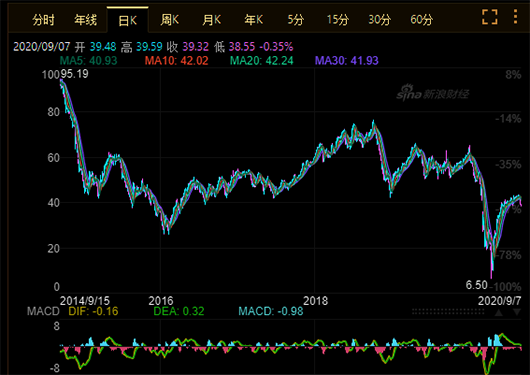Click the -0.35% change value
The height and width of the screenshot is (375, 530).
pyautogui.click(x=276, y=47)
